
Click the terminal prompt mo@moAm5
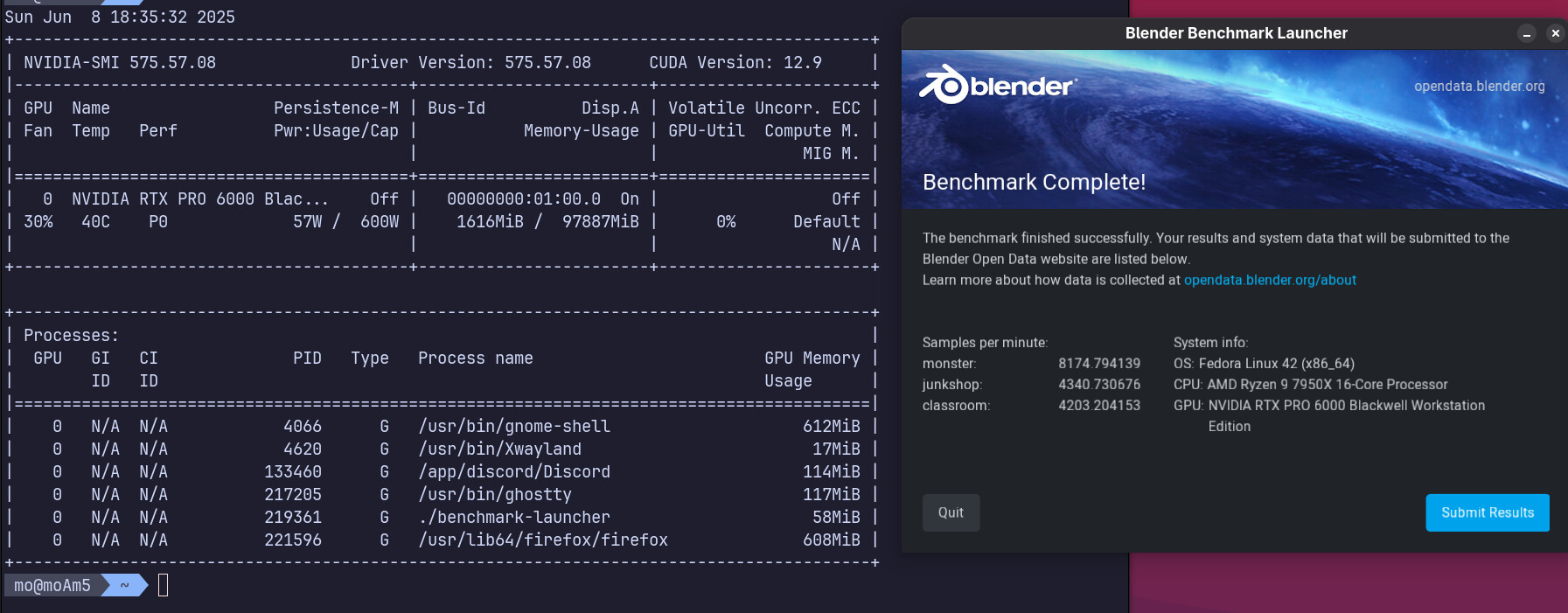tap(52, 585)
